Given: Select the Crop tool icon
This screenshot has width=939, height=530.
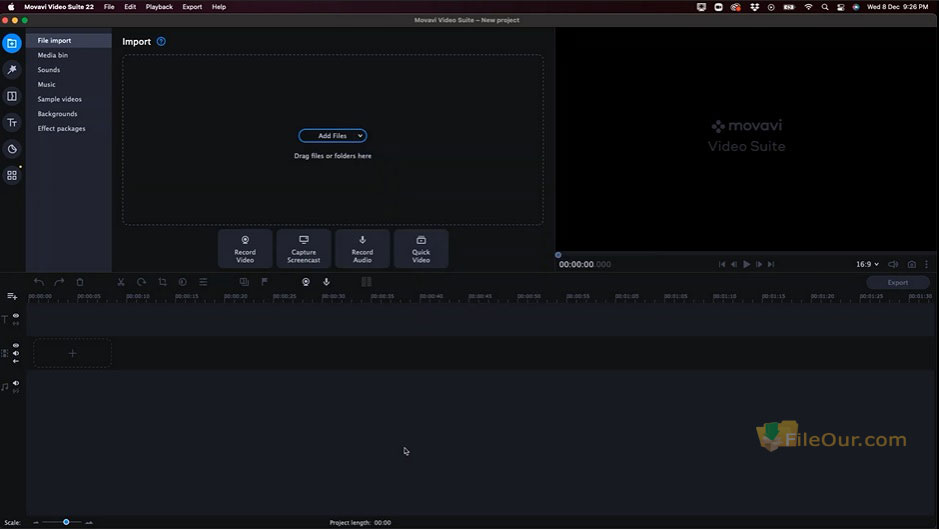Looking at the screenshot, I should pos(162,281).
